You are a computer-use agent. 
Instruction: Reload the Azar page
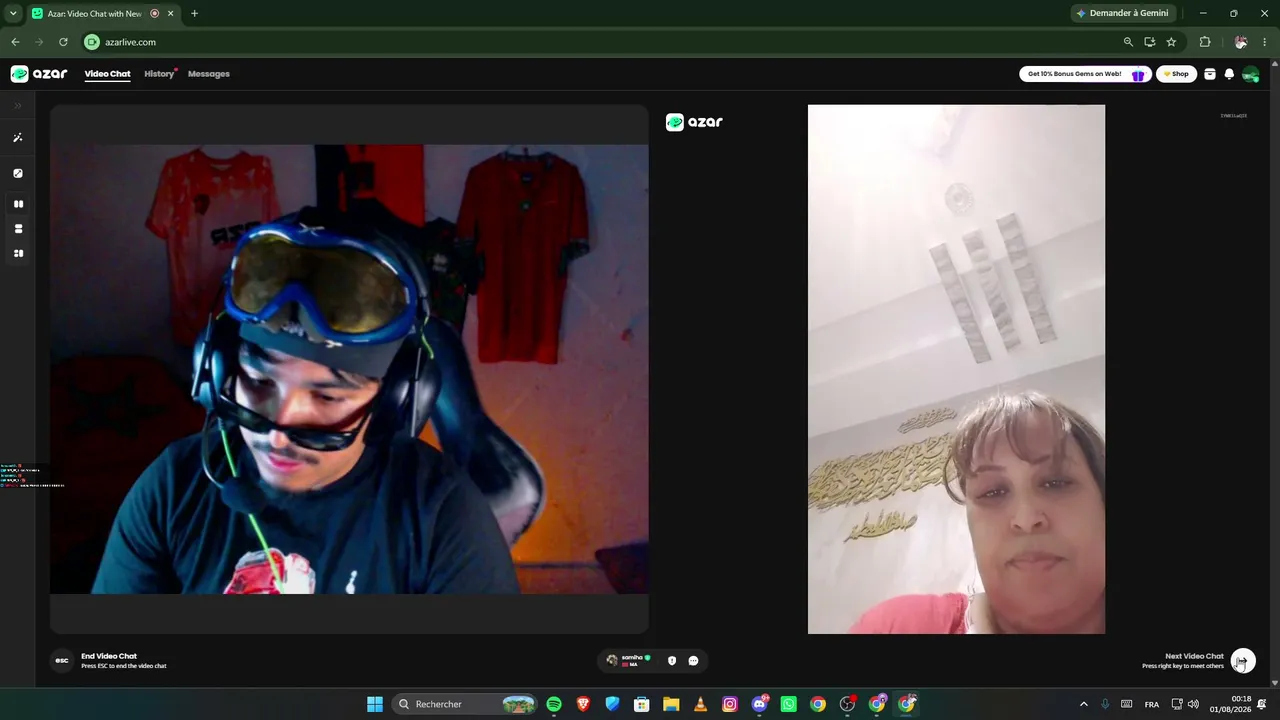coord(63,42)
